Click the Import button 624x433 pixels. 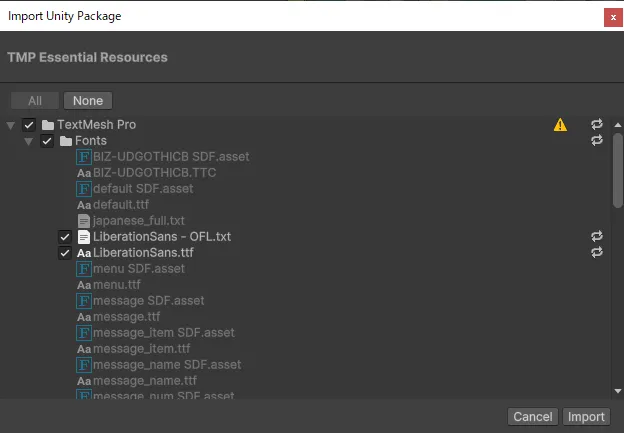click(x=586, y=417)
